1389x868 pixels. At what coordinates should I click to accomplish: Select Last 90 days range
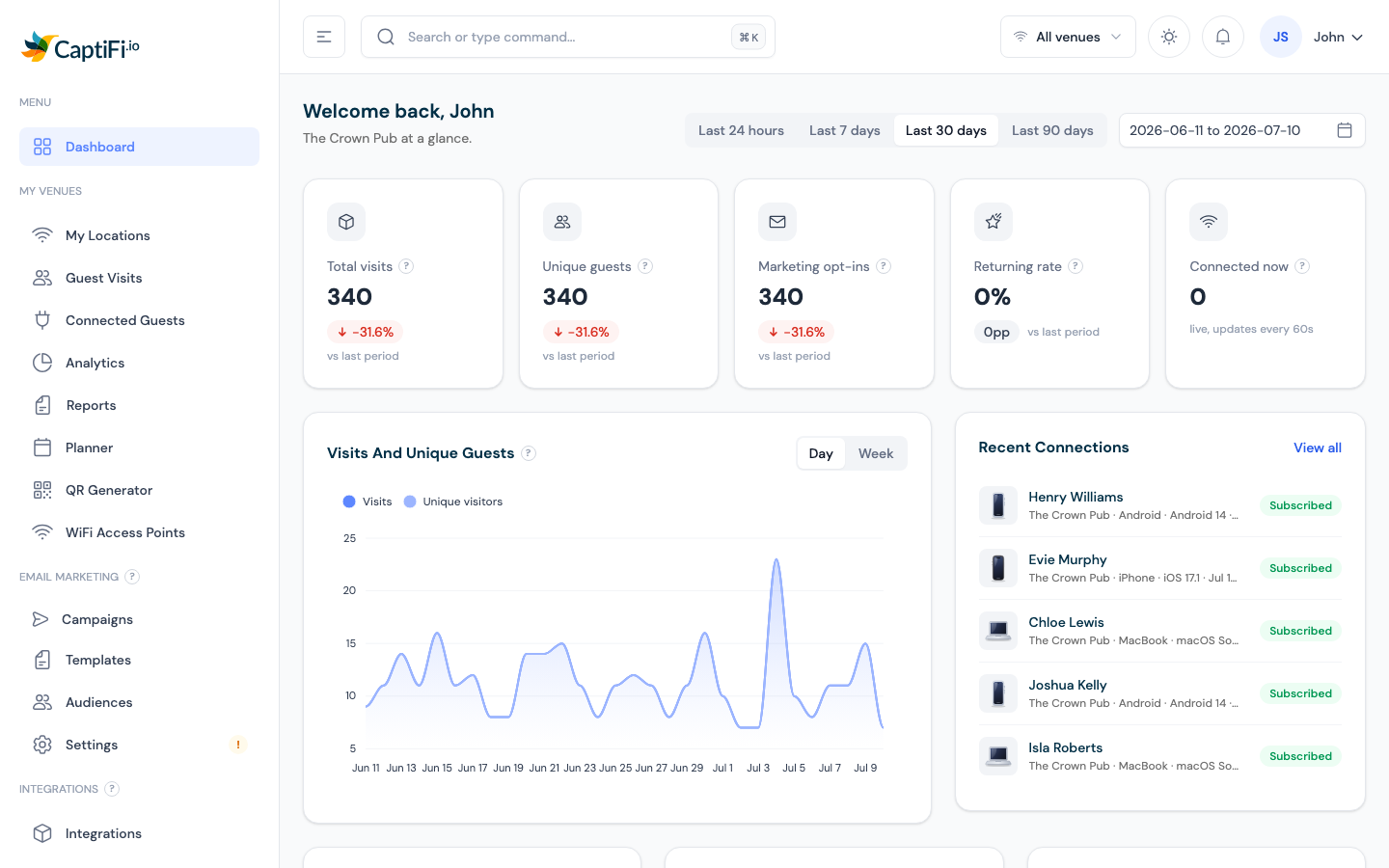coord(1052,130)
